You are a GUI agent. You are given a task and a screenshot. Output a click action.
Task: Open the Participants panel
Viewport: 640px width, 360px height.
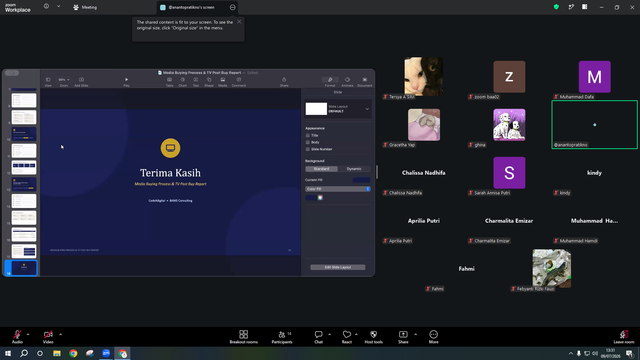(282, 337)
